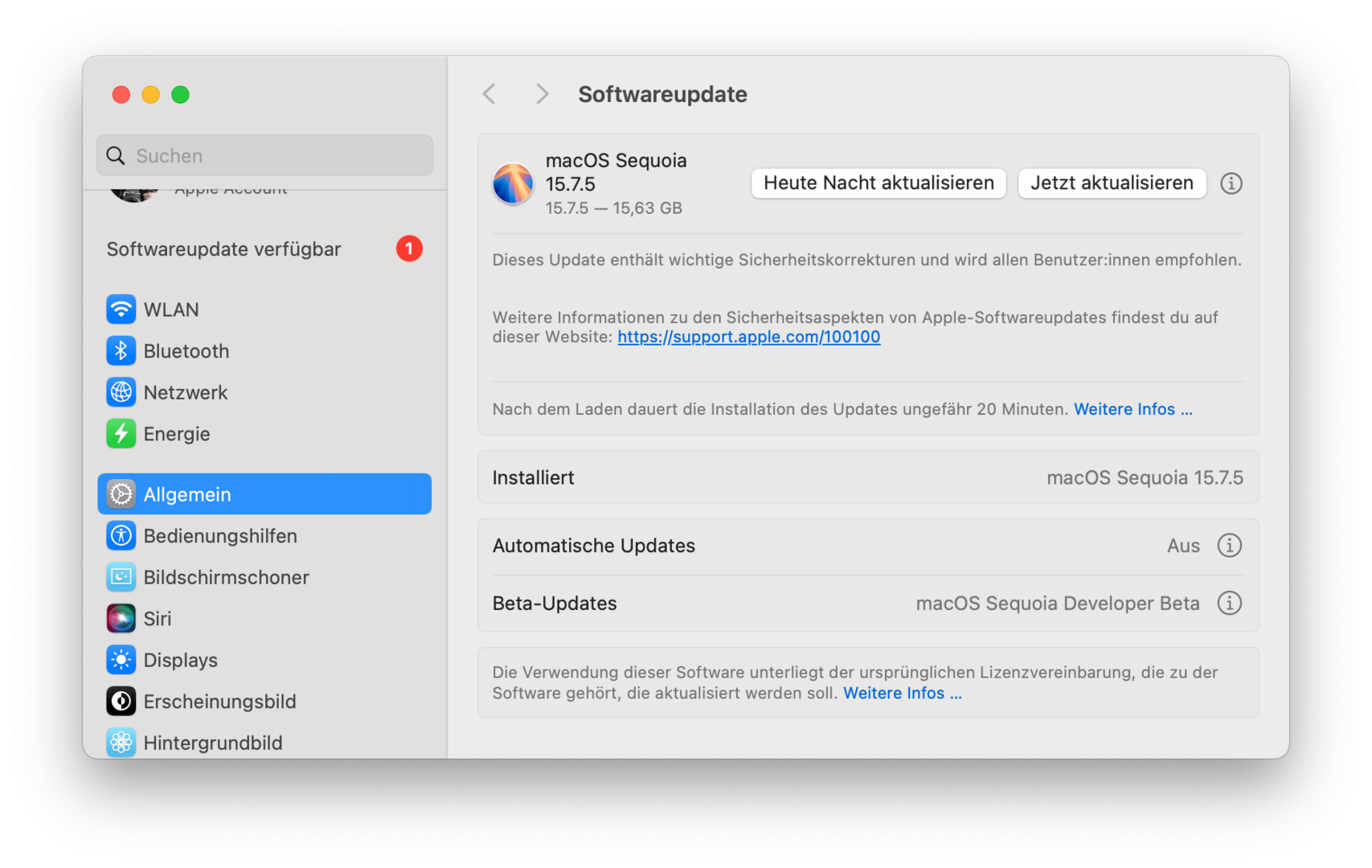Open info for macOS Sequoia update

click(1231, 183)
